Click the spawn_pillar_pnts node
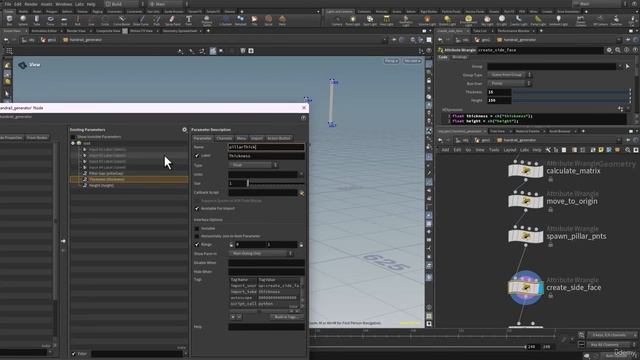This screenshot has height=360, width=640. click(x=526, y=236)
